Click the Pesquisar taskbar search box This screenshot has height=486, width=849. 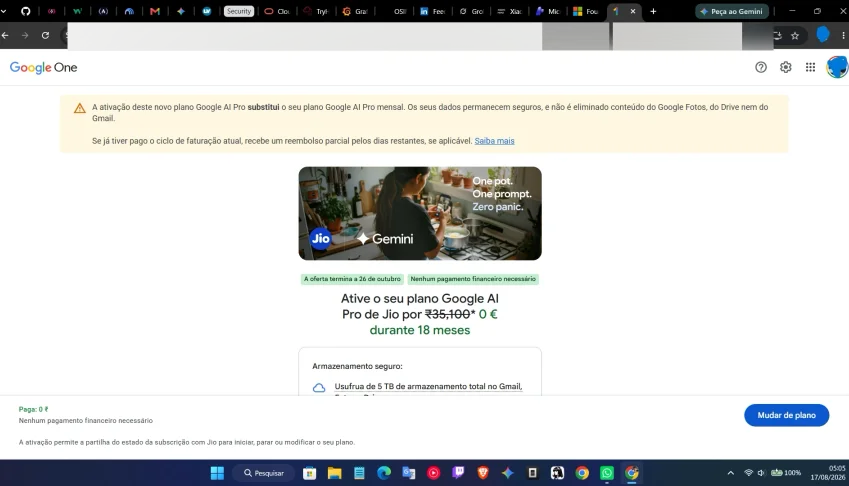263,473
